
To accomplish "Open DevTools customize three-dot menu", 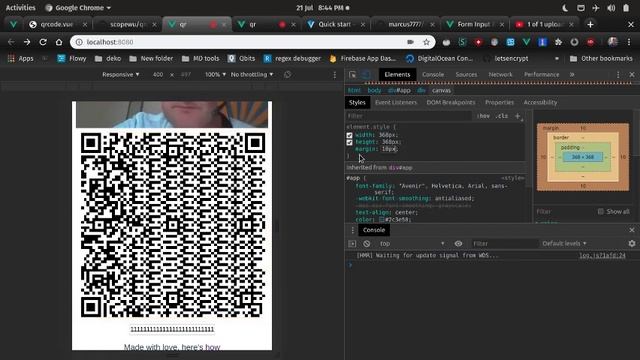I will click(618, 75).
